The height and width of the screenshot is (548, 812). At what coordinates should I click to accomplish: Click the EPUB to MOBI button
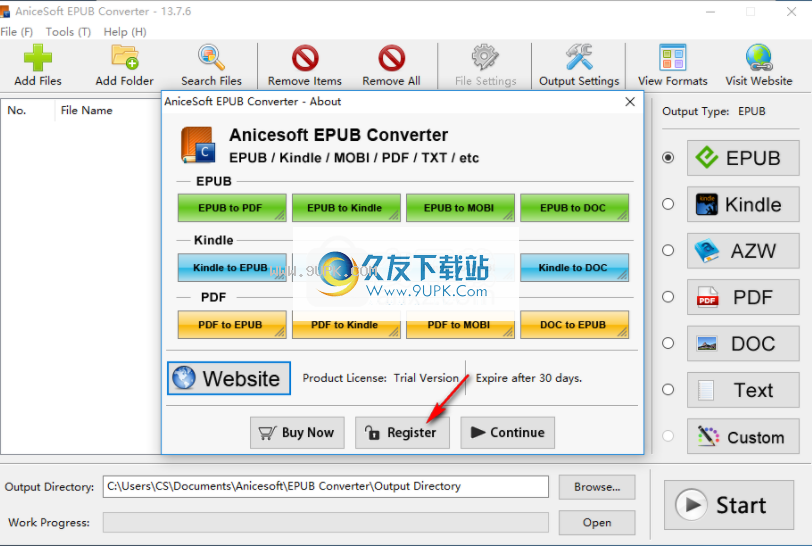pyautogui.click(x=460, y=208)
